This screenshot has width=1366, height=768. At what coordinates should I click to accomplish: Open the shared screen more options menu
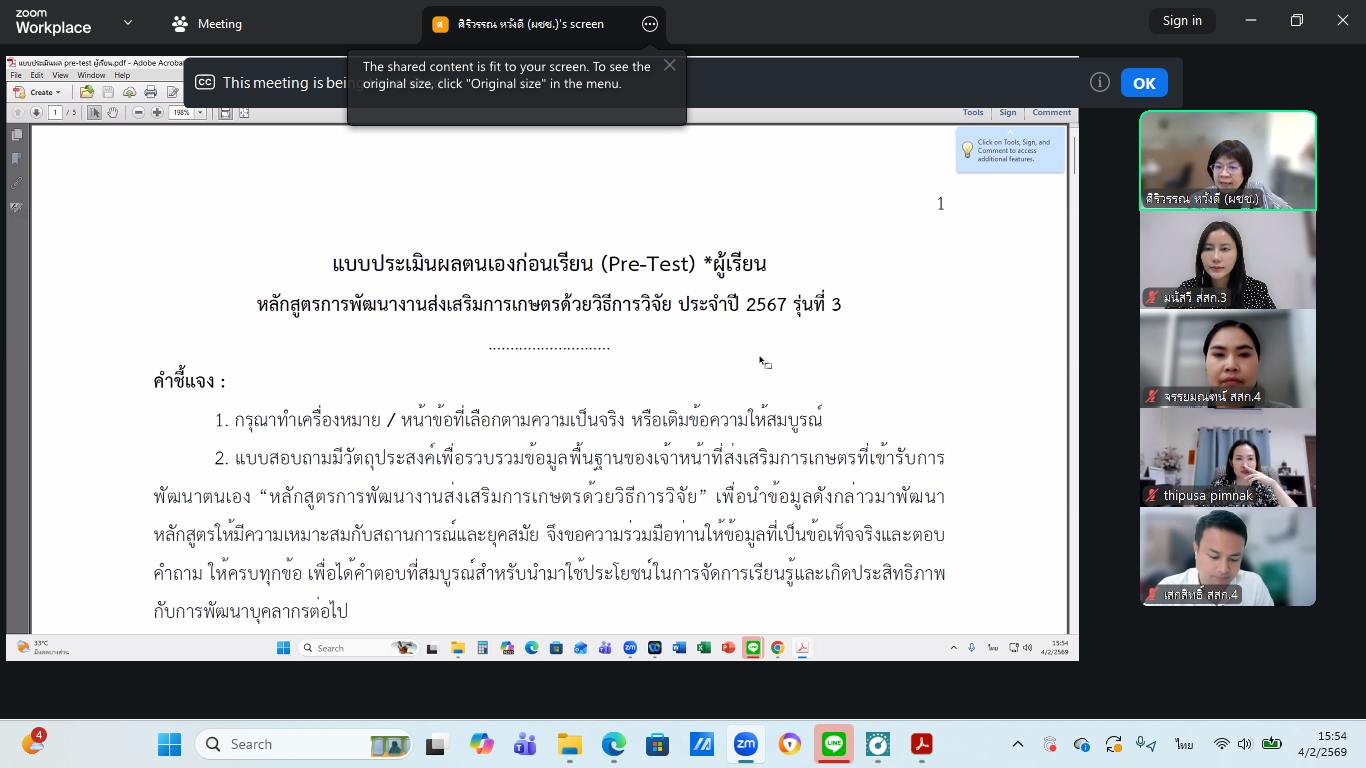(x=650, y=24)
